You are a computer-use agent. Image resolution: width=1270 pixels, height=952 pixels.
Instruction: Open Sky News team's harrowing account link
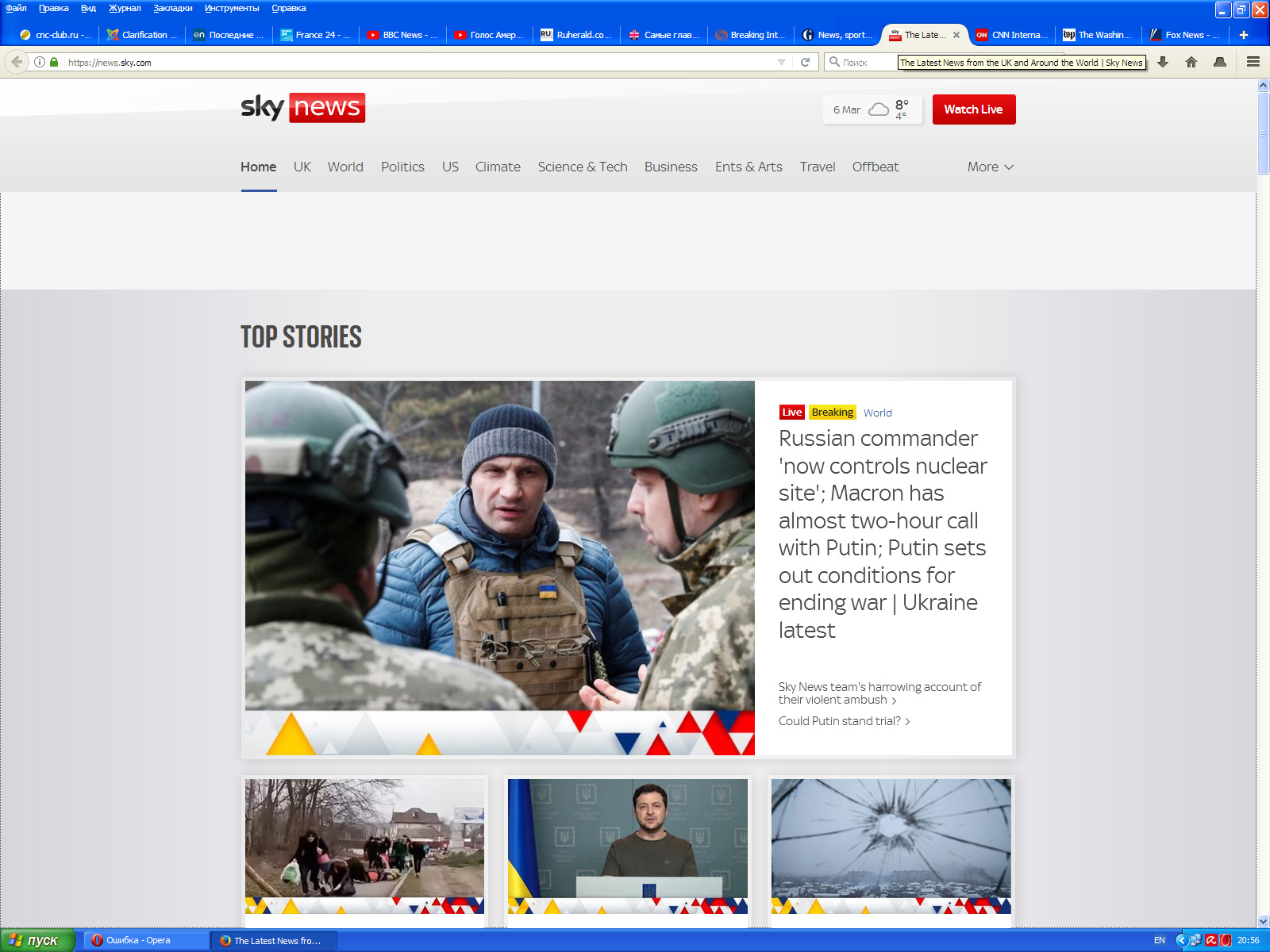coord(879,693)
